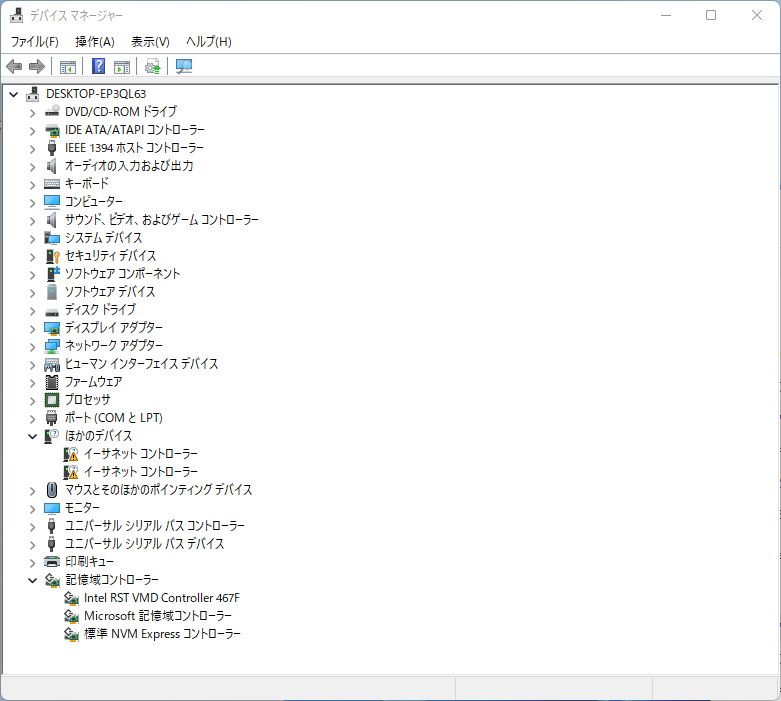Select the マウス pointing device icon

click(x=52, y=490)
